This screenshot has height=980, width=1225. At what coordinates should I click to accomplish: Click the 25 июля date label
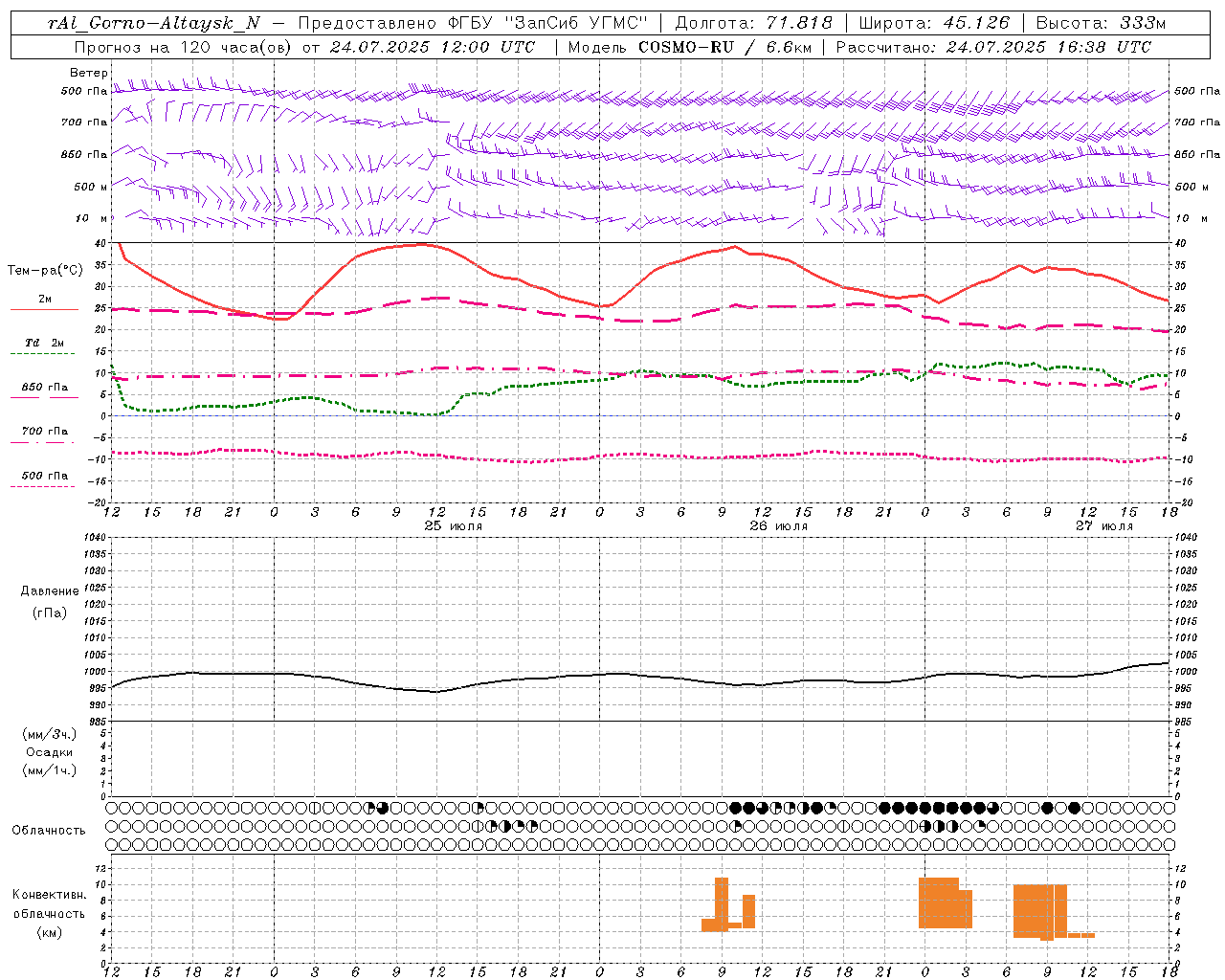pos(454,526)
